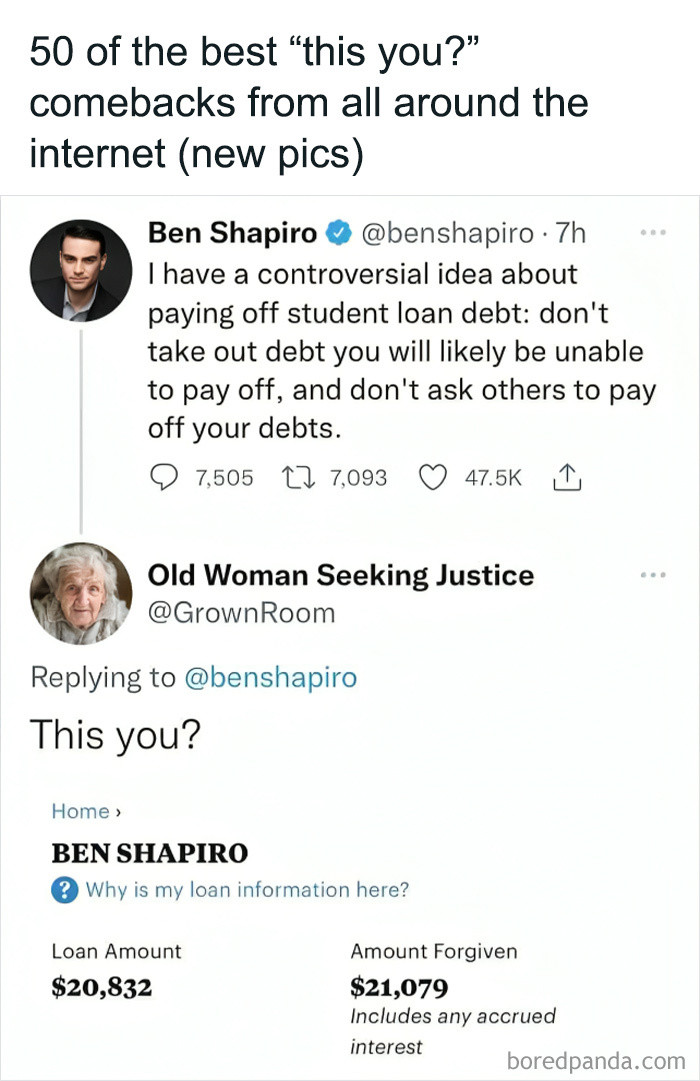Click the @GrownRoom handle
Image resolution: width=700 pixels, height=1081 pixels.
tap(241, 613)
